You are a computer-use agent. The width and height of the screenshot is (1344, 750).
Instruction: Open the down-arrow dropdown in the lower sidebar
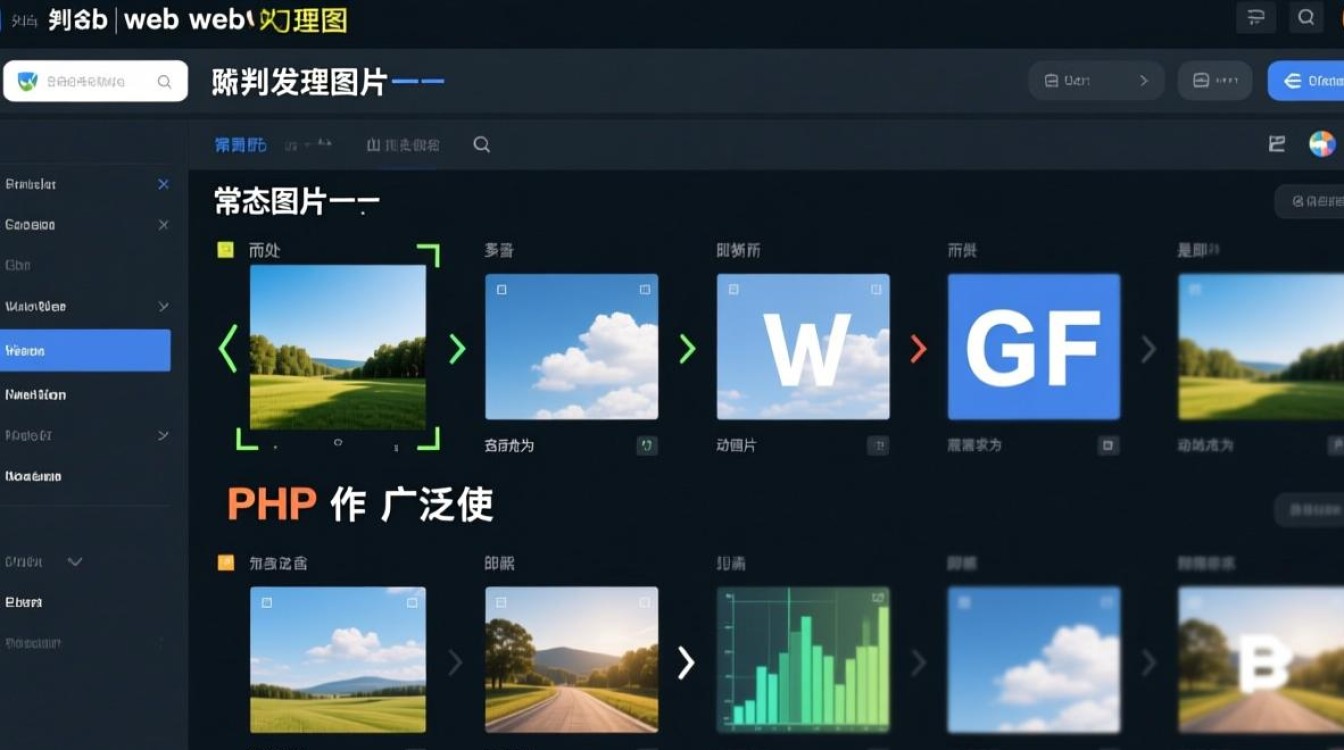click(x=75, y=562)
